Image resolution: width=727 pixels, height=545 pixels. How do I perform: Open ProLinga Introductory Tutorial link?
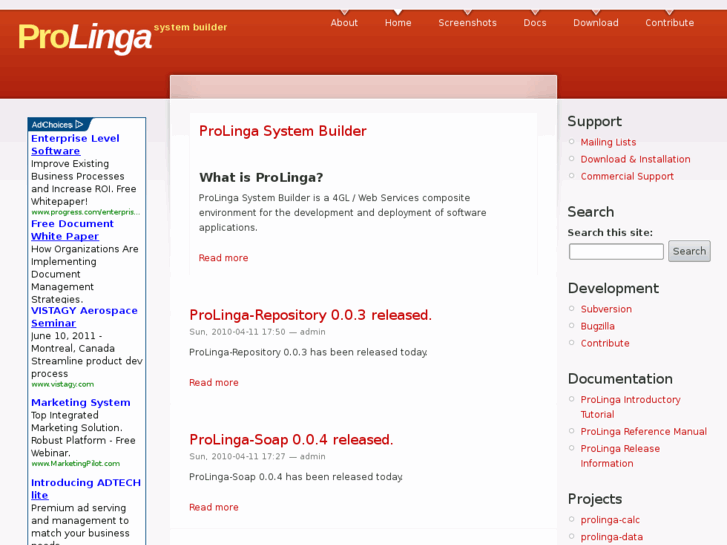coord(630,407)
